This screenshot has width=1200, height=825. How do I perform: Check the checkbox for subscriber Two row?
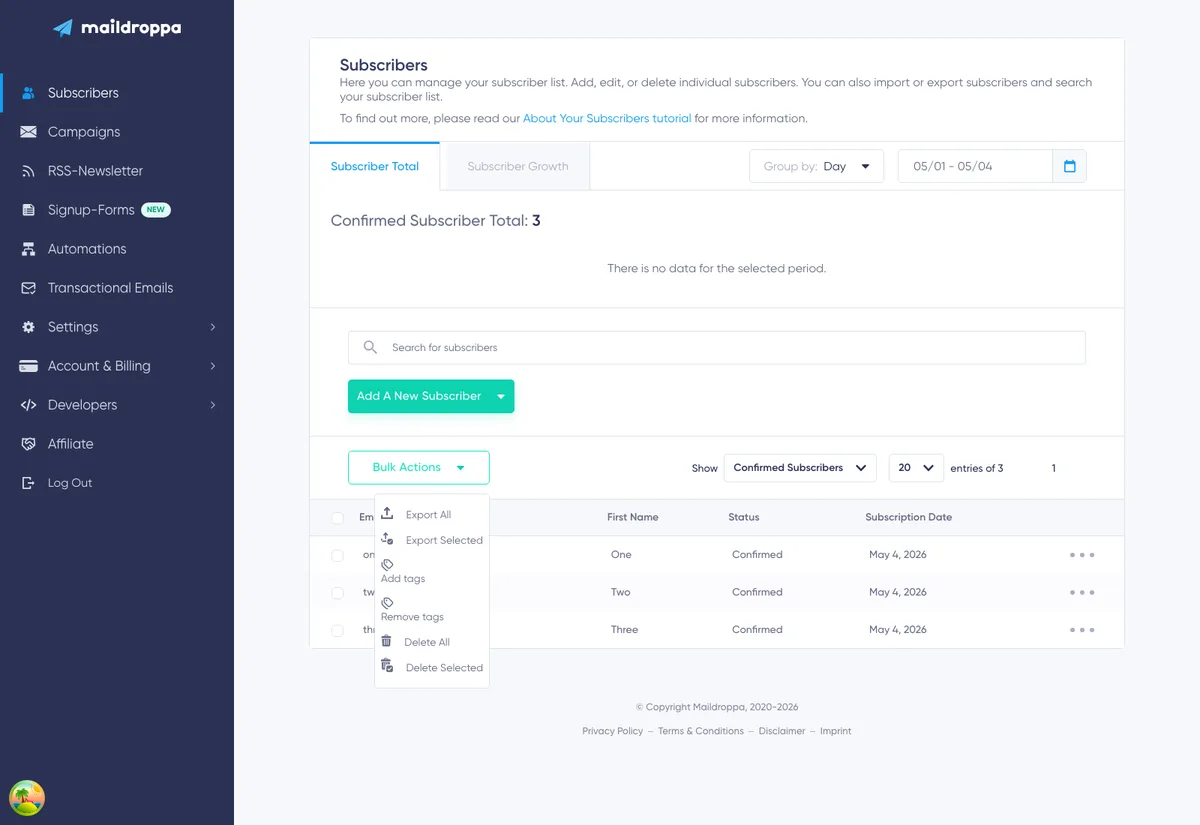(x=338, y=593)
